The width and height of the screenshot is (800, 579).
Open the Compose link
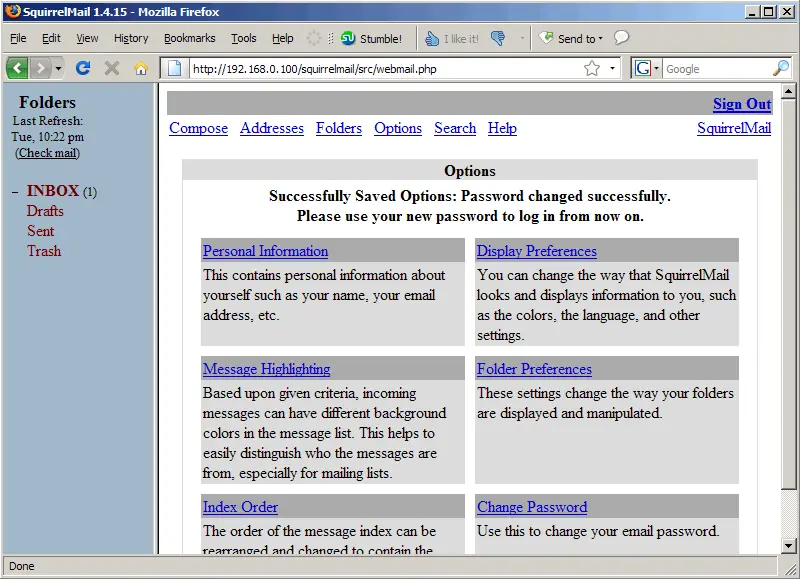[x=198, y=128]
